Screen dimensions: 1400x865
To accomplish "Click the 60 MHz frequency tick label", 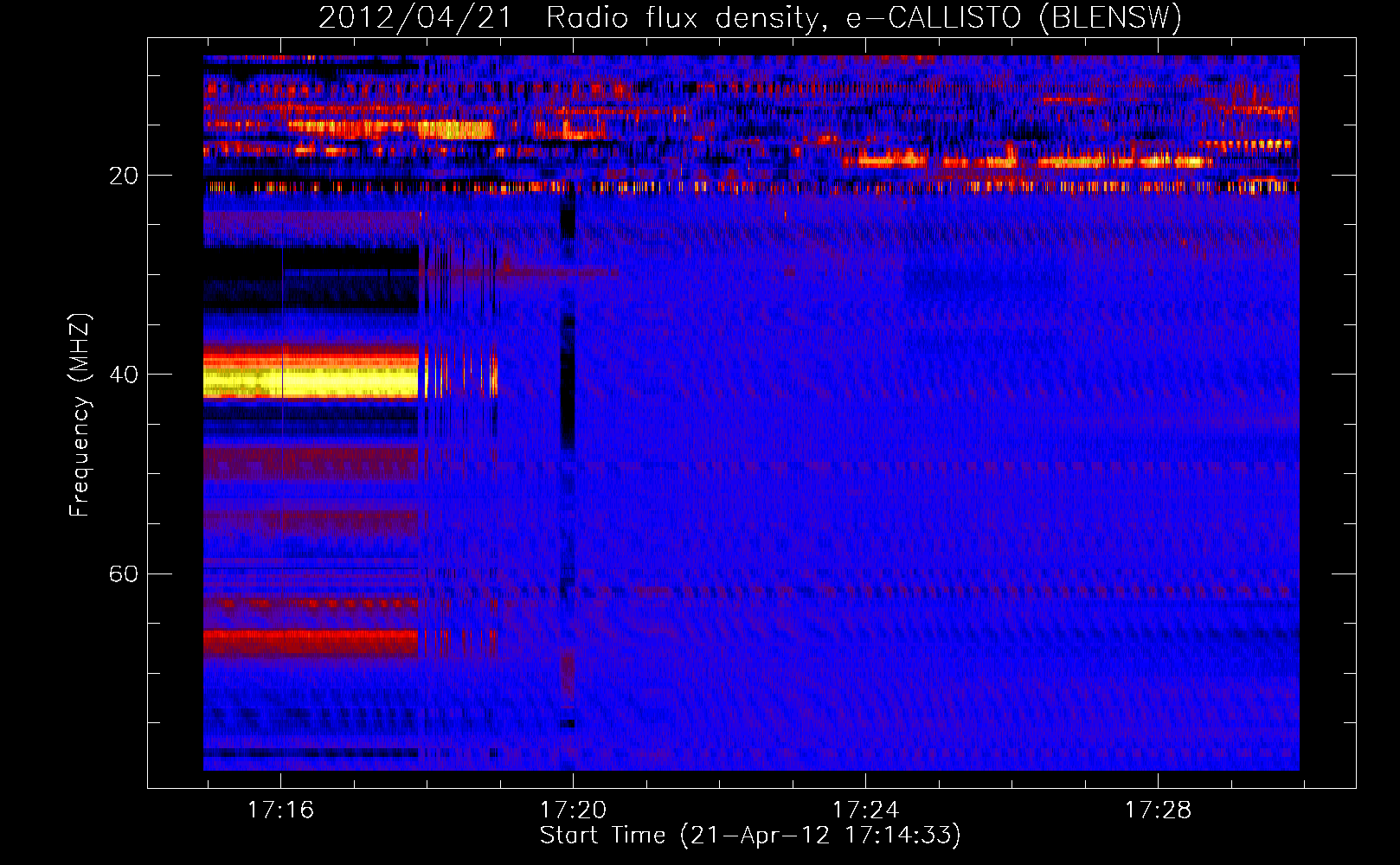I will 123,574.
